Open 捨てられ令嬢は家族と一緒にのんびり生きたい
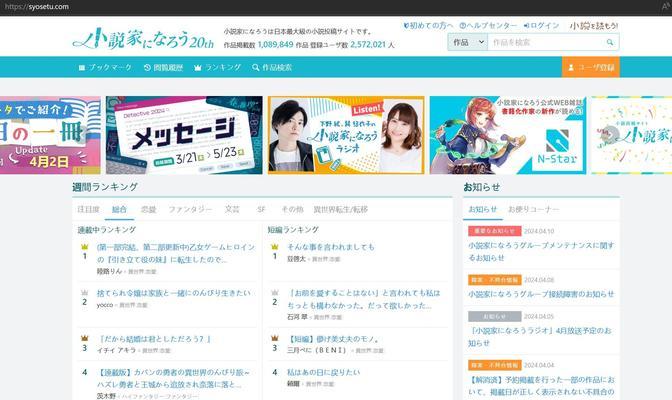This screenshot has width=672, height=400. tap(174, 293)
